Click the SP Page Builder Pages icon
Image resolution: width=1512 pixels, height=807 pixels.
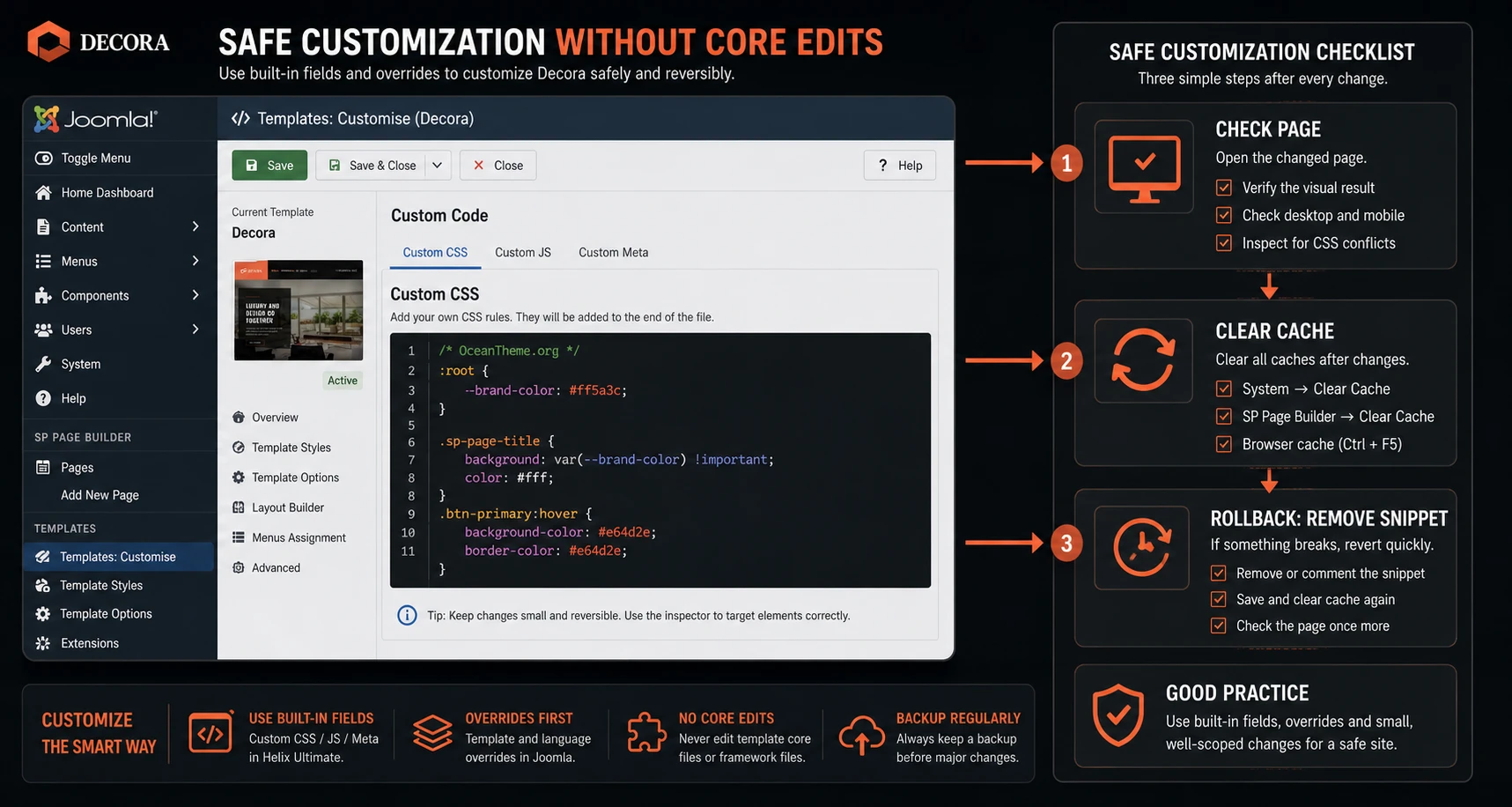pos(42,467)
